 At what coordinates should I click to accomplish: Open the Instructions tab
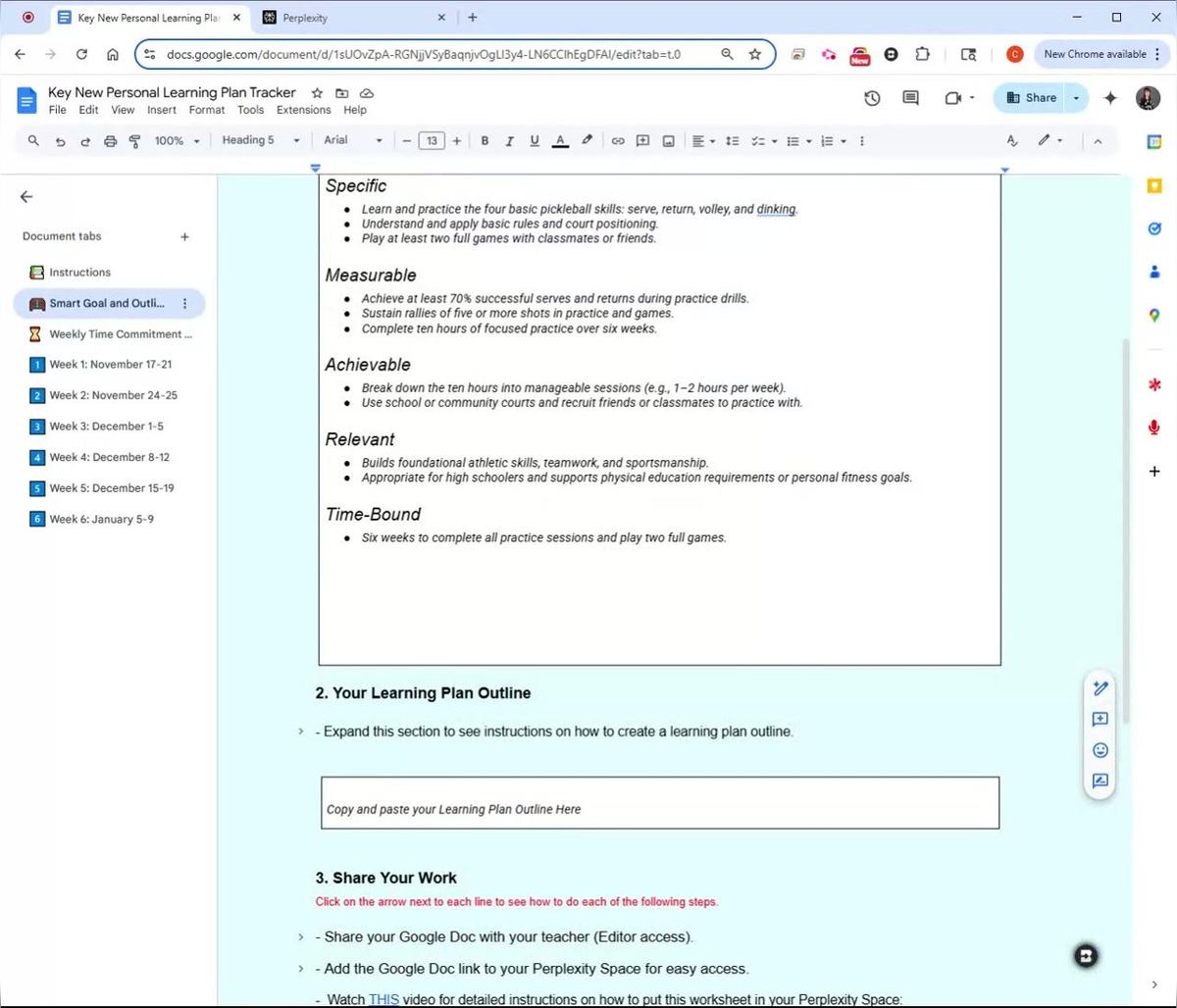pyautogui.click(x=80, y=273)
